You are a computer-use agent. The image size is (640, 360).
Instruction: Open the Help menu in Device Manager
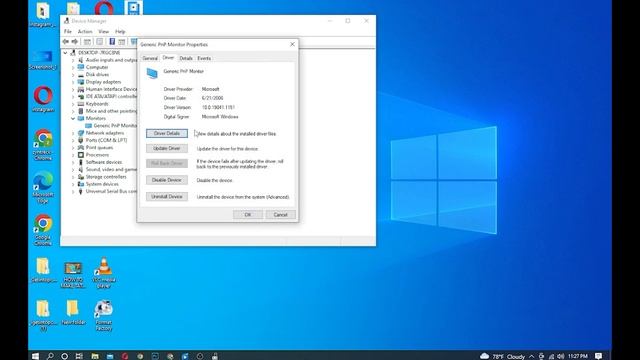[x=120, y=31]
